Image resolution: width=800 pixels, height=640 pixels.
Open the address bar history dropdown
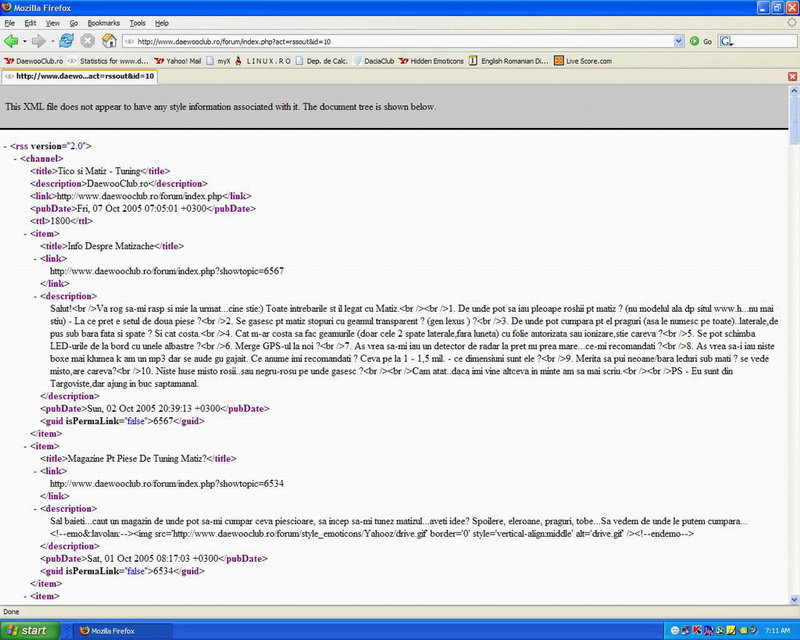coord(679,41)
